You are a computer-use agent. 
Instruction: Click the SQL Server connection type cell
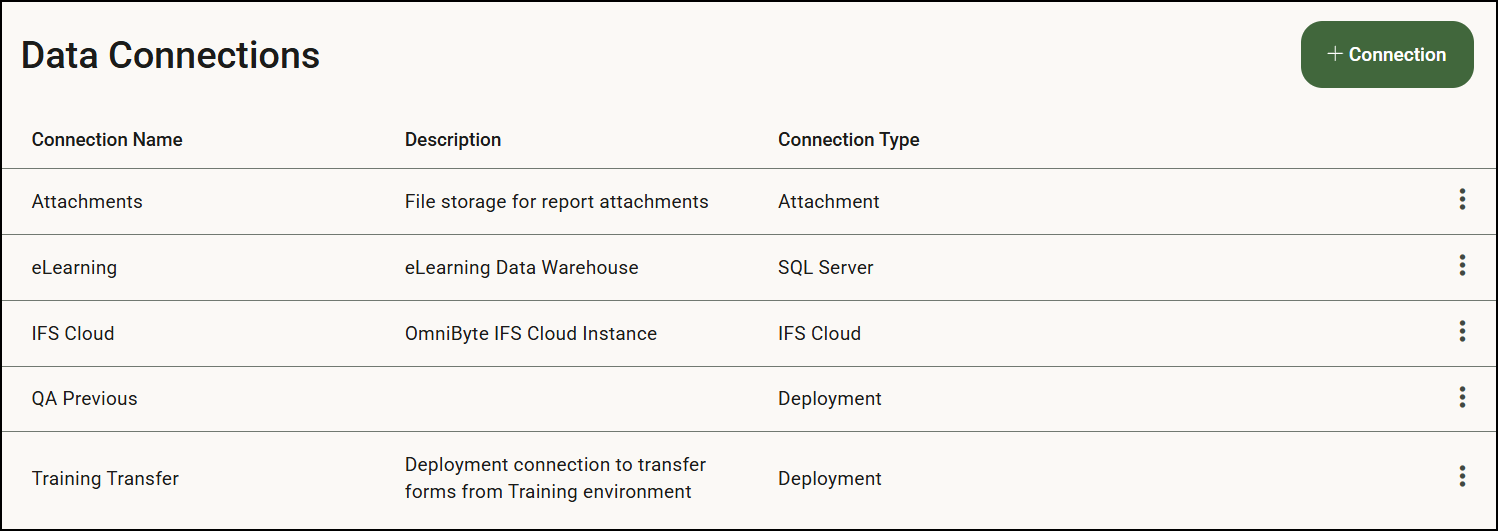pos(825,268)
